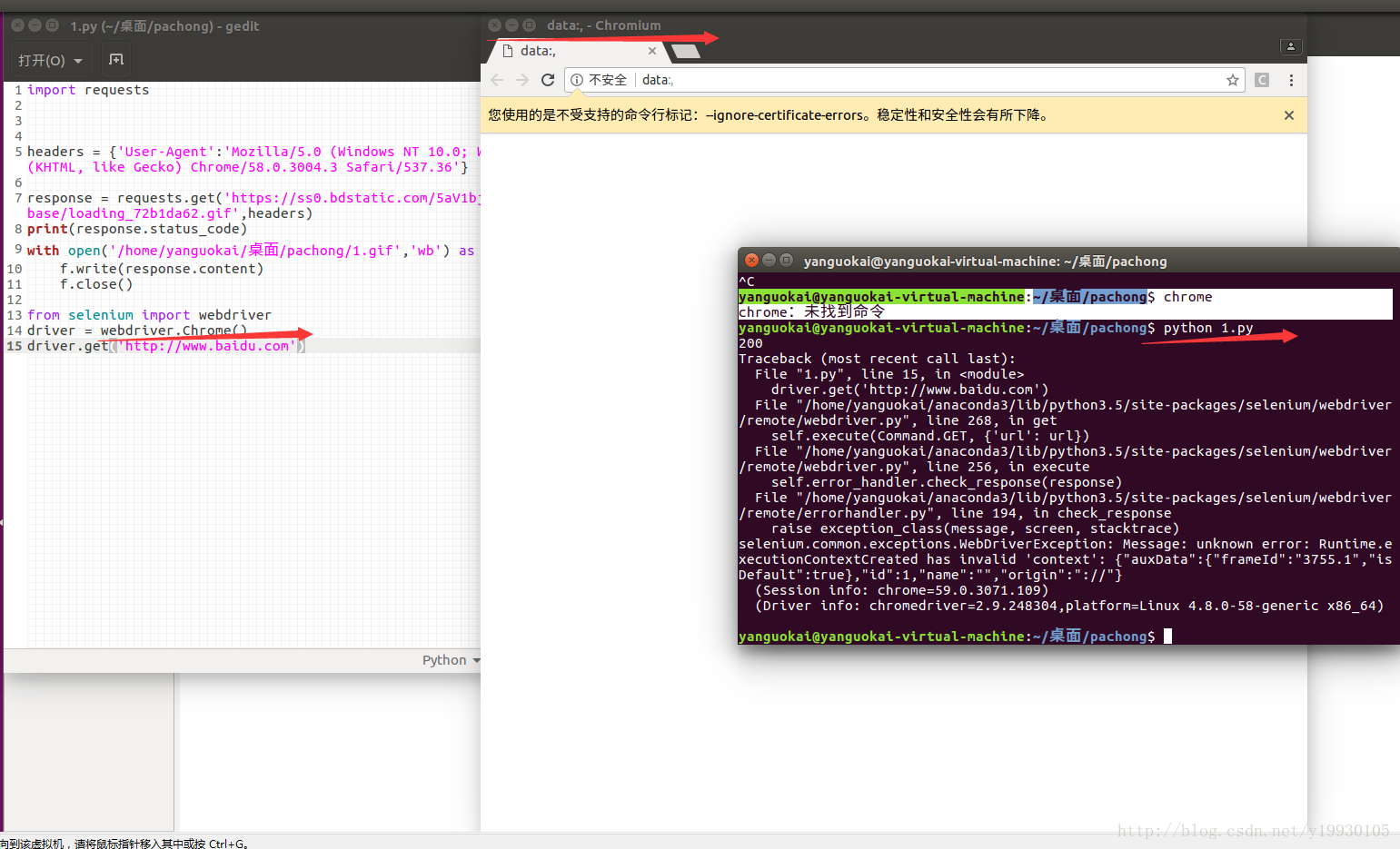Open Python language selector in gedit status bar
The width and height of the screenshot is (1400, 849).
coord(451,660)
